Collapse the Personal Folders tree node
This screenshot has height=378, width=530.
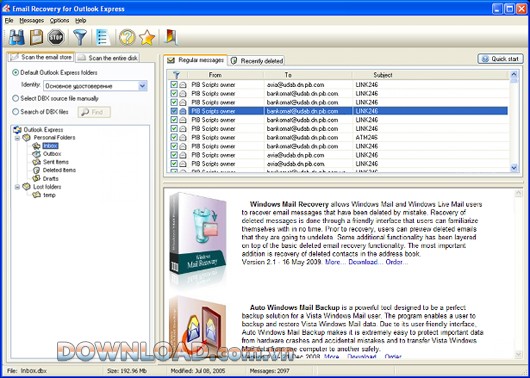[17, 138]
